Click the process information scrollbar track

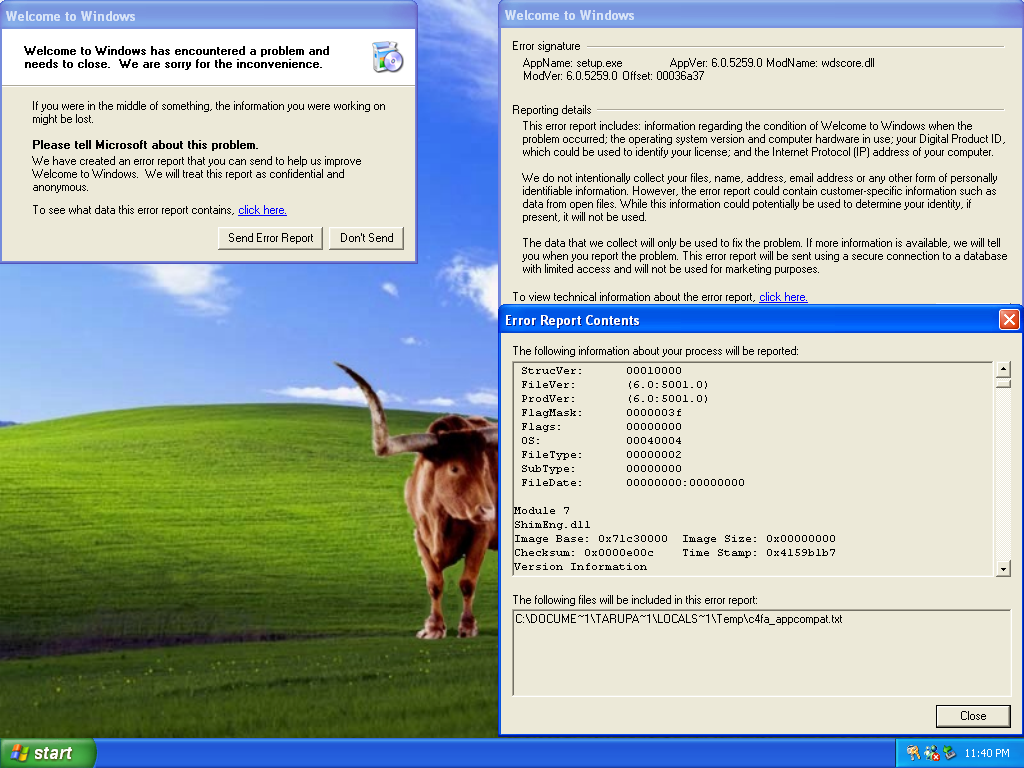(x=1004, y=474)
